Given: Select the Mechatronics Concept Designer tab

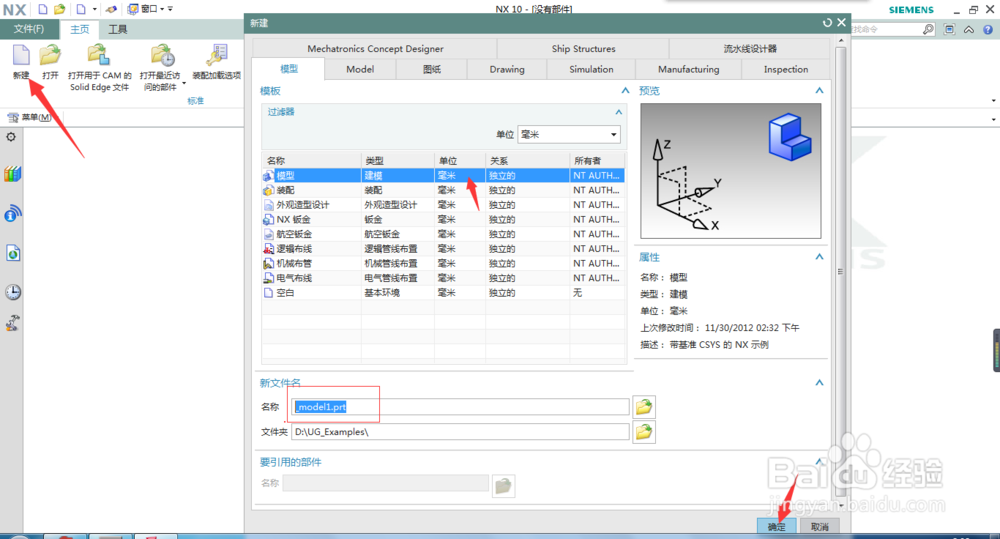Looking at the screenshot, I should pyautogui.click(x=375, y=48).
